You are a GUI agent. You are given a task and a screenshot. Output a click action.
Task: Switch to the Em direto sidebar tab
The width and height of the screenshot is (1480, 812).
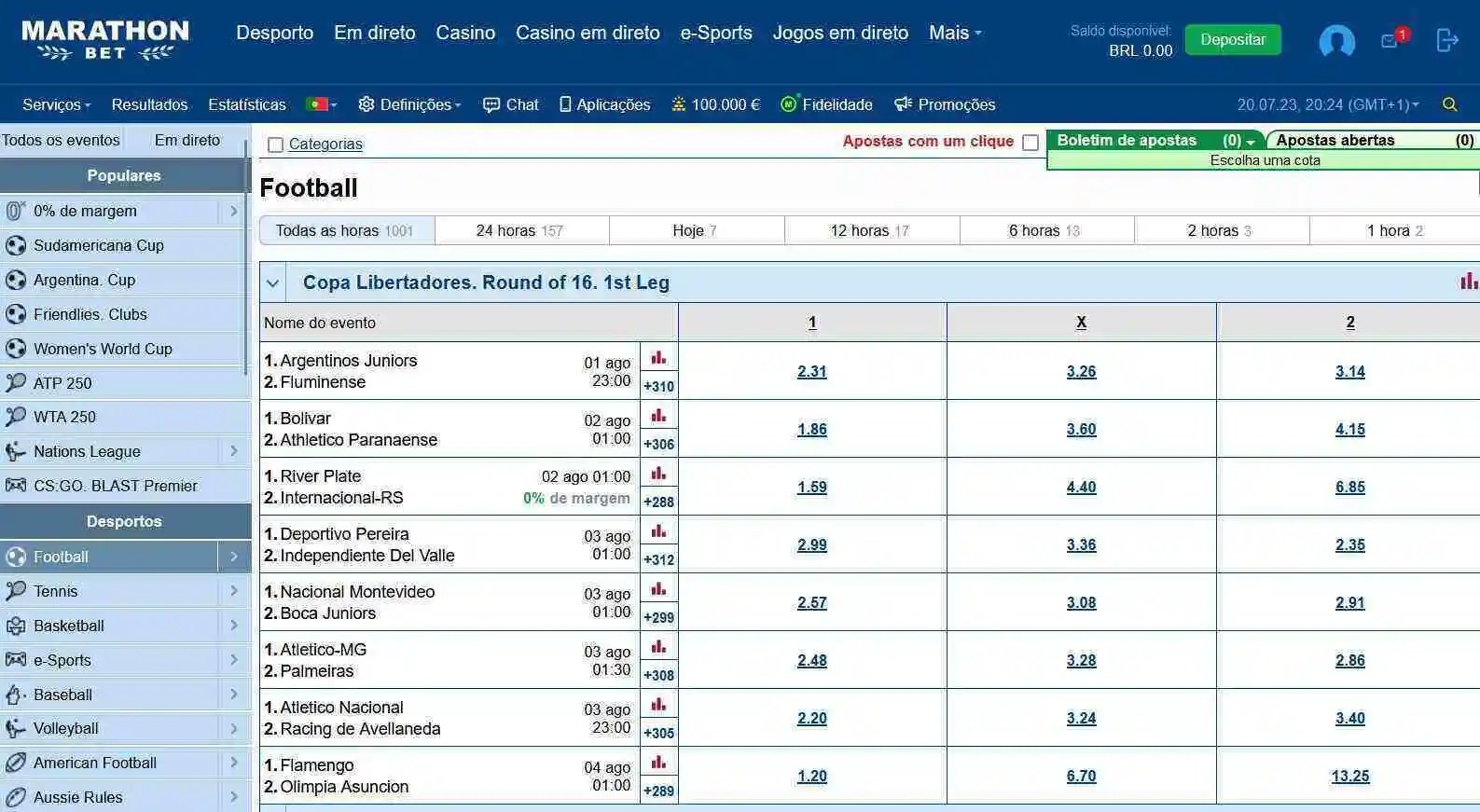[x=187, y=140]
